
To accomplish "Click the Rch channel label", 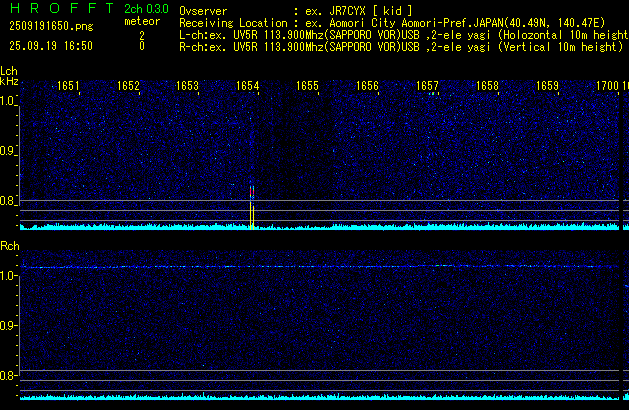I will point(9,245).
